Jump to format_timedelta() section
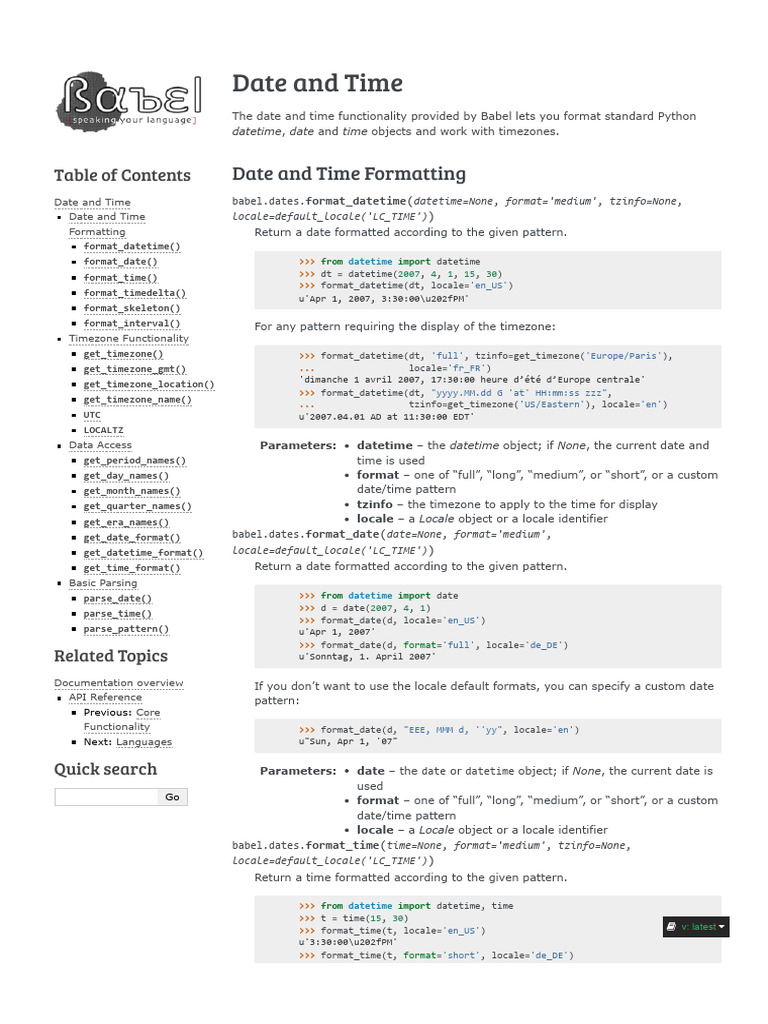Viewport: 768px width, 1024px height. 134,293
